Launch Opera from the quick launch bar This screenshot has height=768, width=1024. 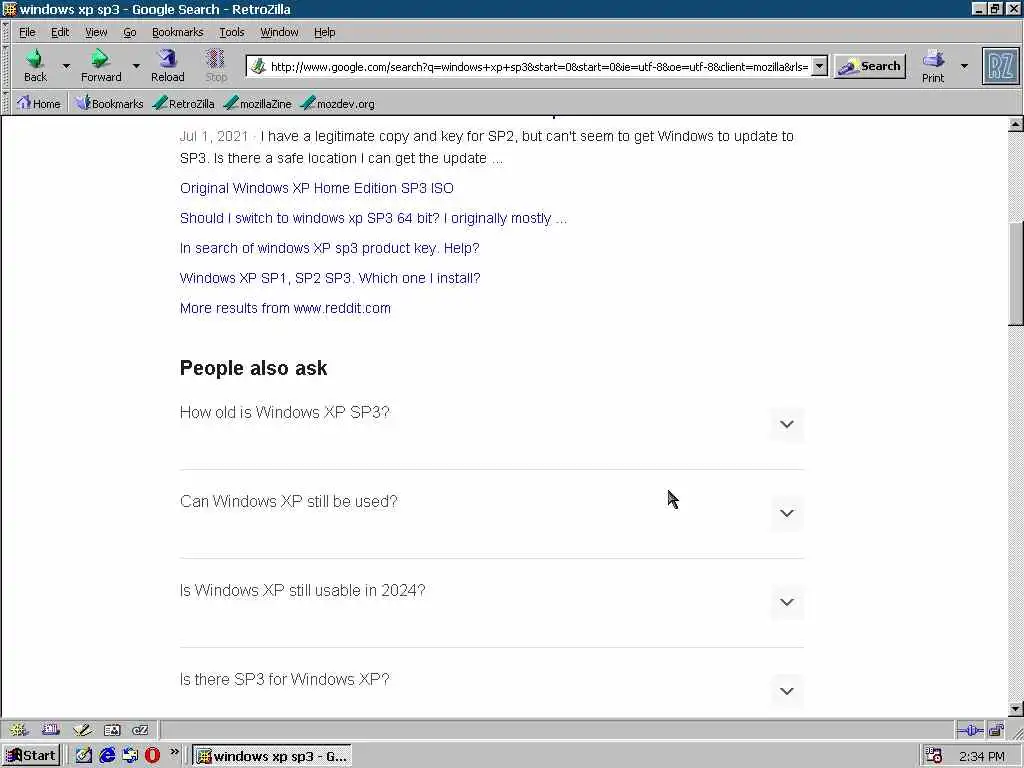(x=152, y=756)
